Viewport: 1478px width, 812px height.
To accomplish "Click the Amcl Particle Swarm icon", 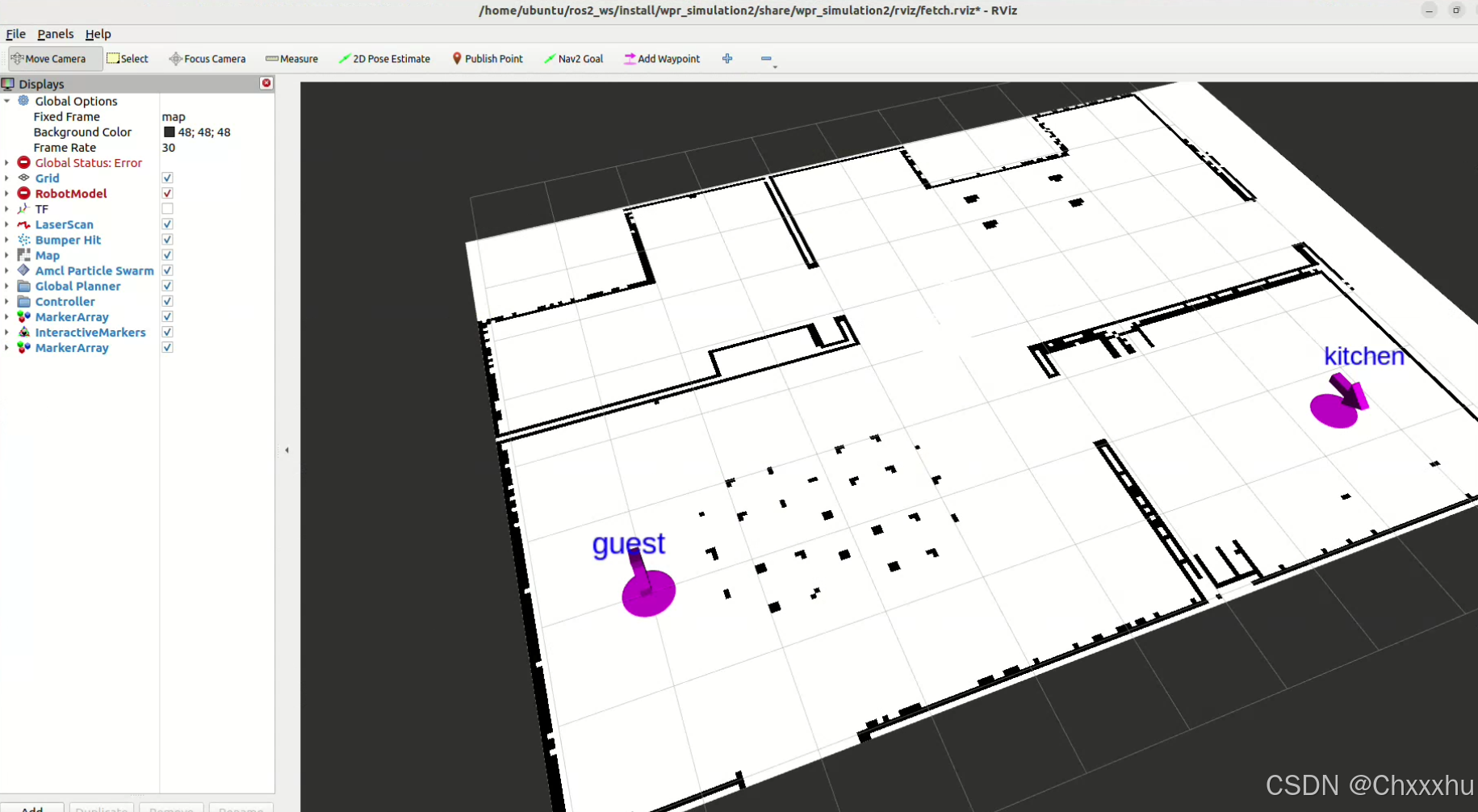I will point(23,270).
